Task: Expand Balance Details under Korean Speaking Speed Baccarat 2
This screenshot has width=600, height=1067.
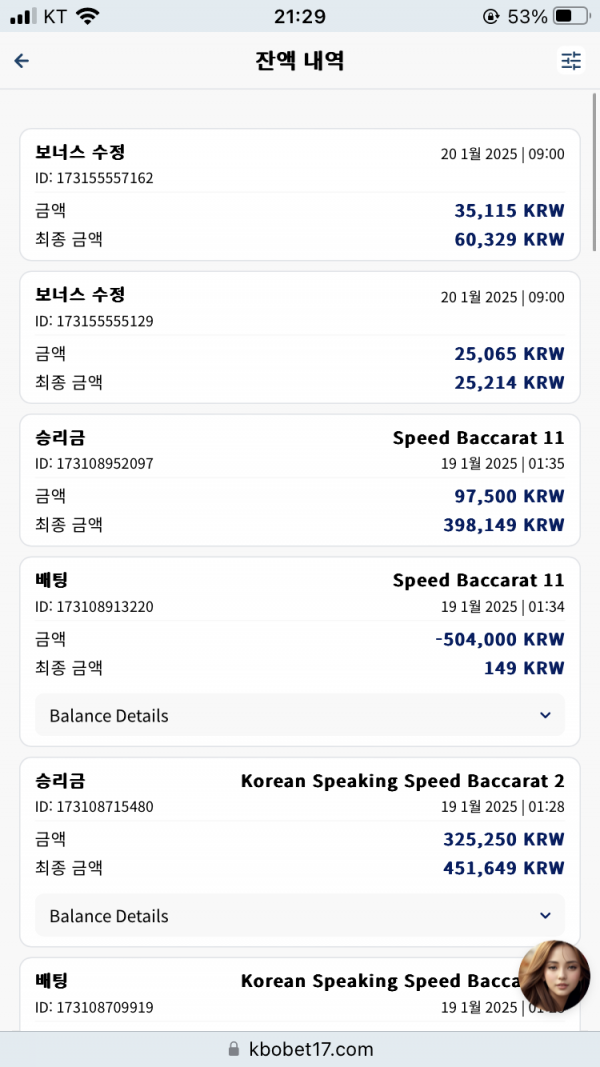Action: 300,915
